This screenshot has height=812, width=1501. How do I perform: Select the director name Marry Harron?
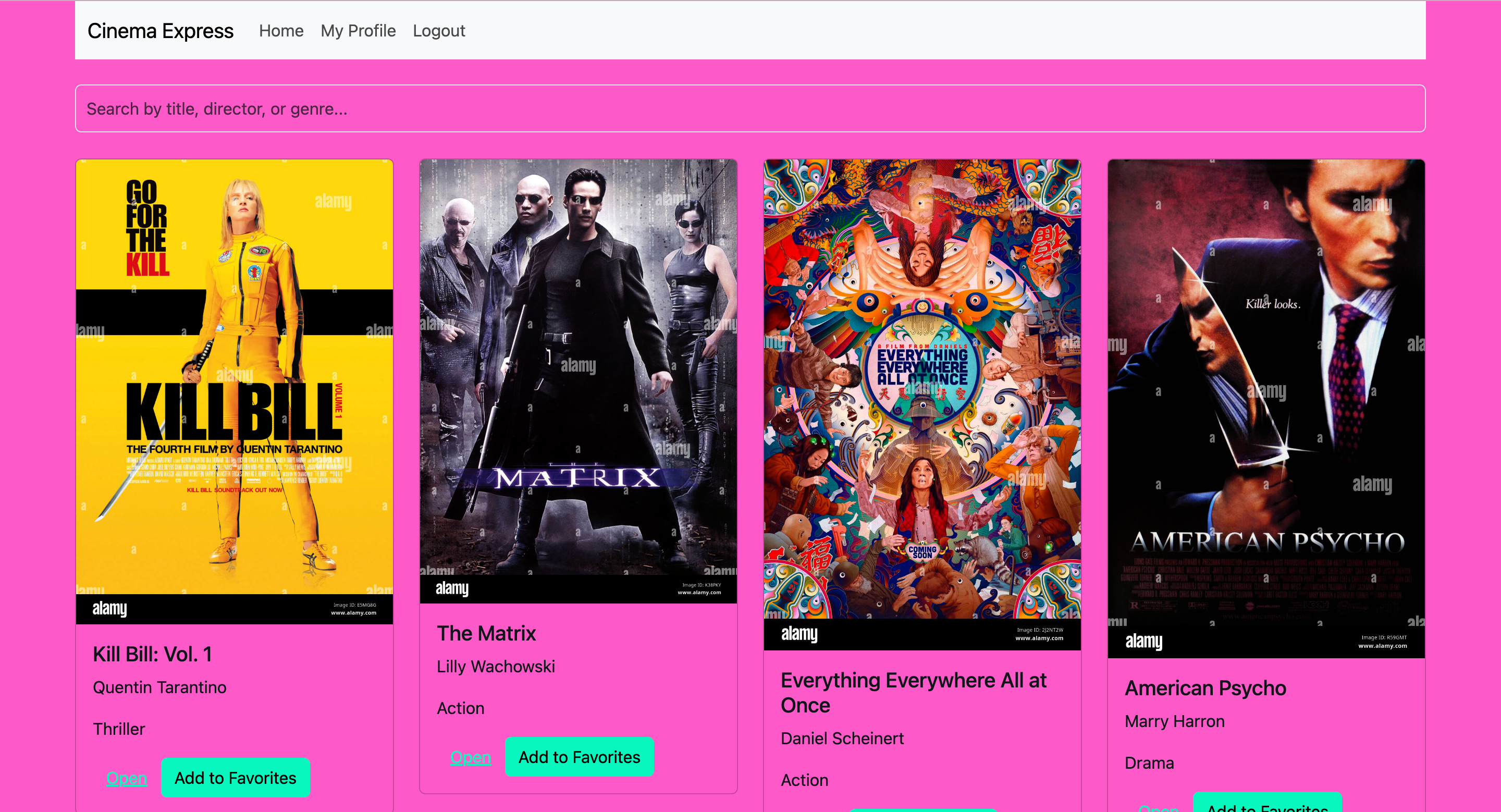click(x=1174, y=721)
